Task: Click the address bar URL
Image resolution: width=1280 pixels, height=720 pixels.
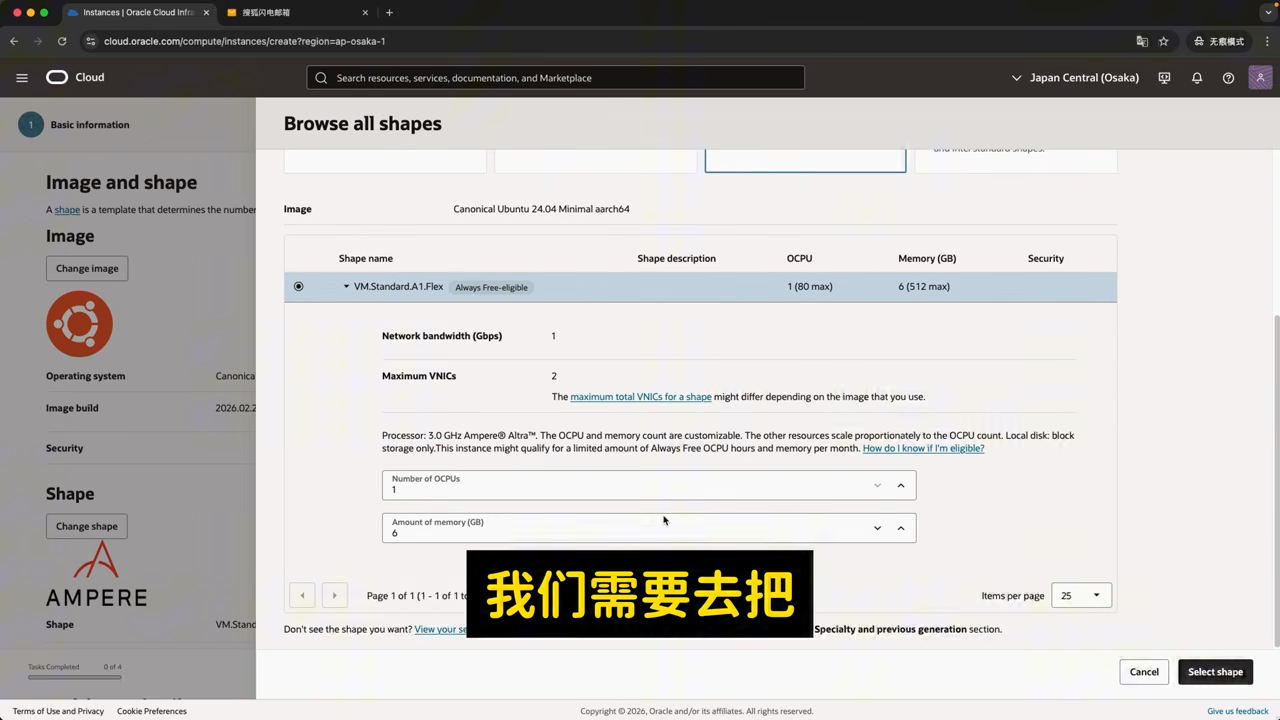Action: coord(245,41)
